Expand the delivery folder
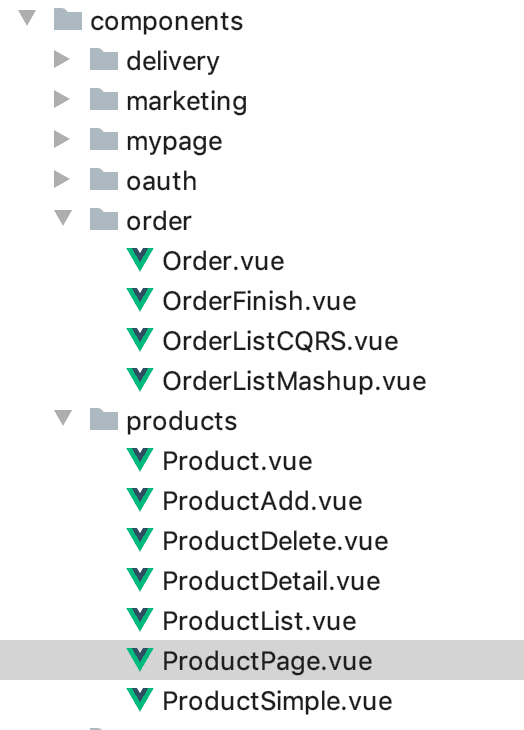 [62, 59]
